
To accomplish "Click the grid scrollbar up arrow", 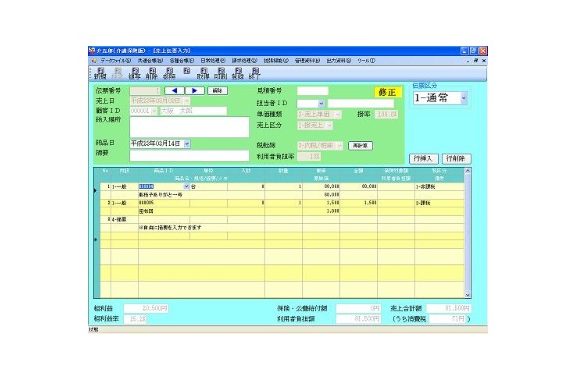I will 467,171.
